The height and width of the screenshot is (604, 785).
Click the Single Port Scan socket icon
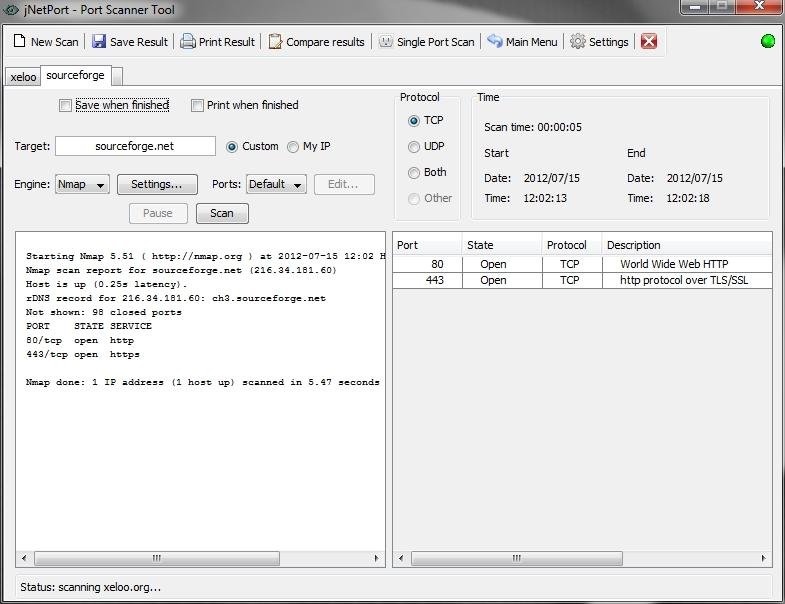(x=385, y=41)
